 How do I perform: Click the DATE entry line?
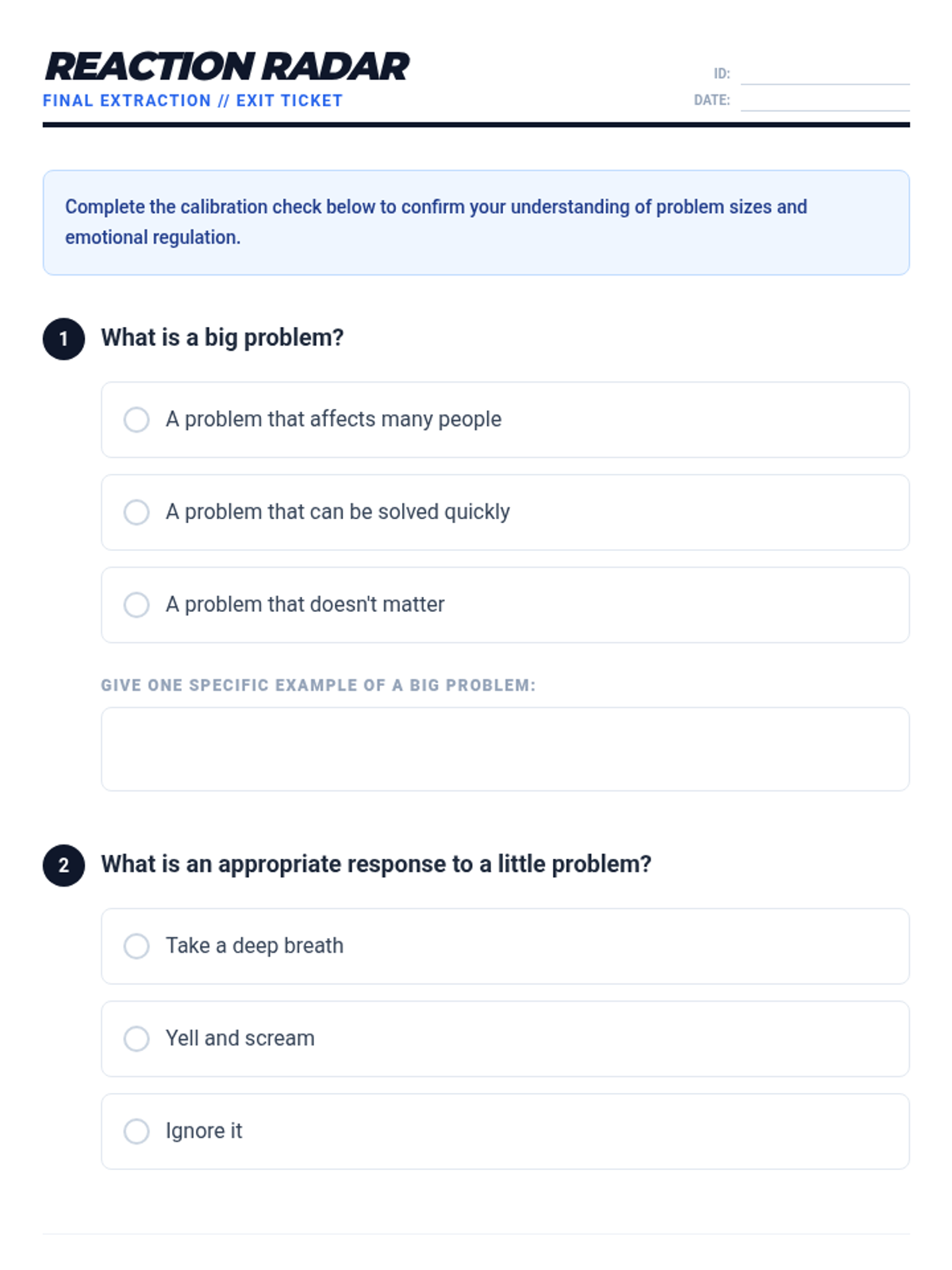click(x=825, y=101)
